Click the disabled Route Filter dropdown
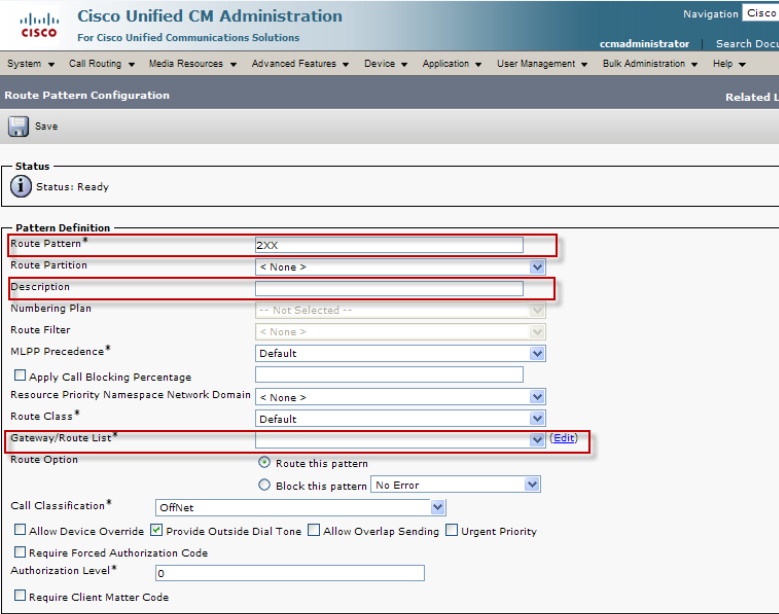The height and width of the screenshot is (614, 779). [400, 331]
